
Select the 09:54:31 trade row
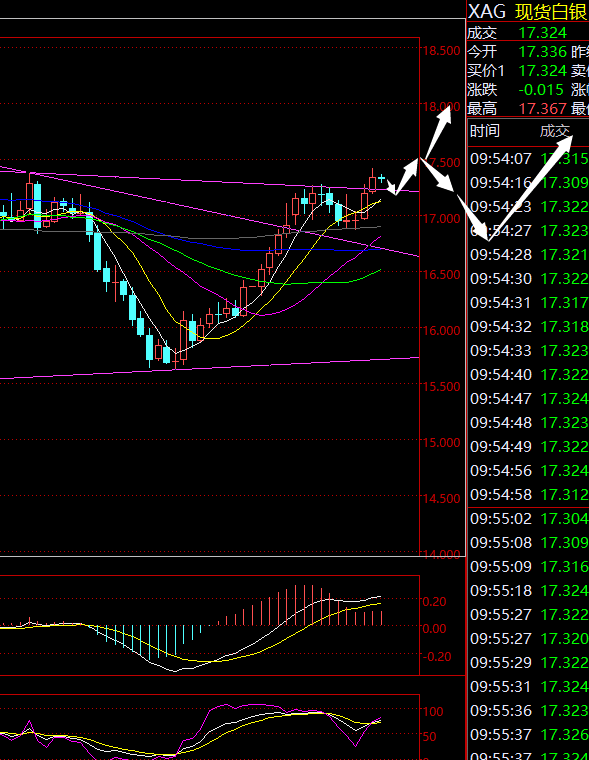(x=529, y=303)
